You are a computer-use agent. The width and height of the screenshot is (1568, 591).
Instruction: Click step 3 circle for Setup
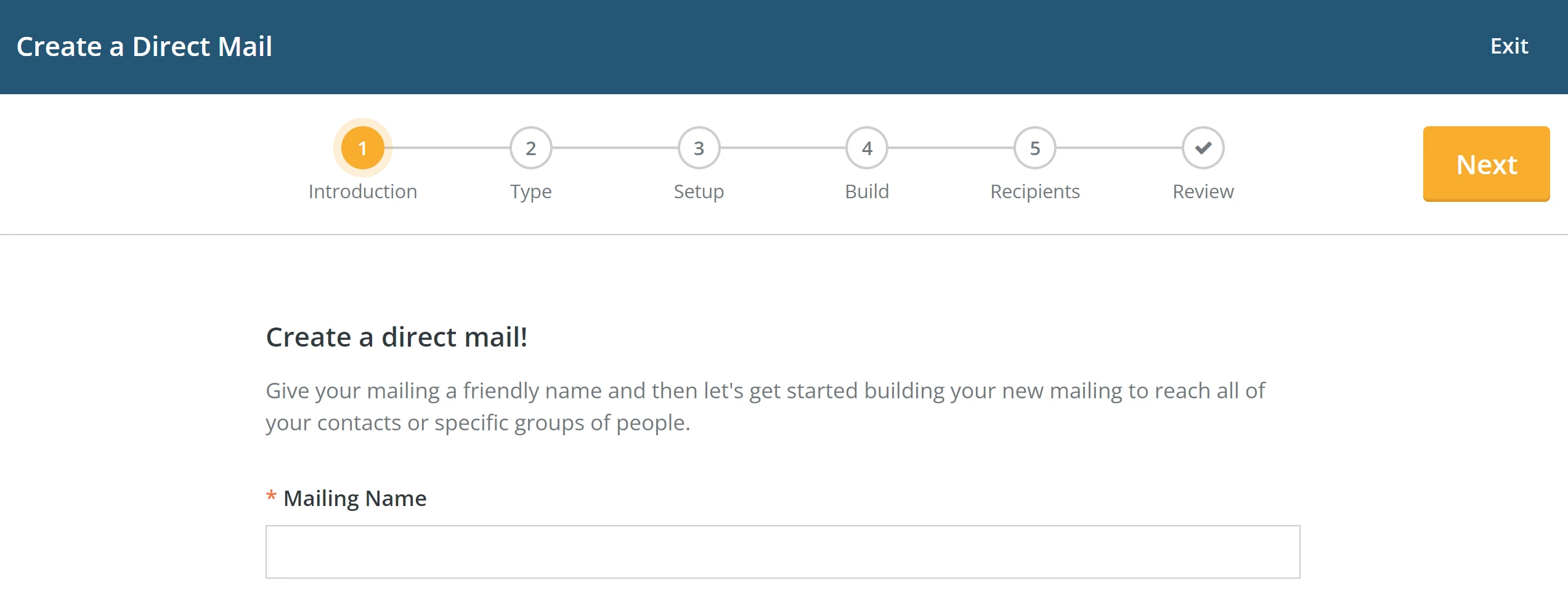tap(698, 147)
